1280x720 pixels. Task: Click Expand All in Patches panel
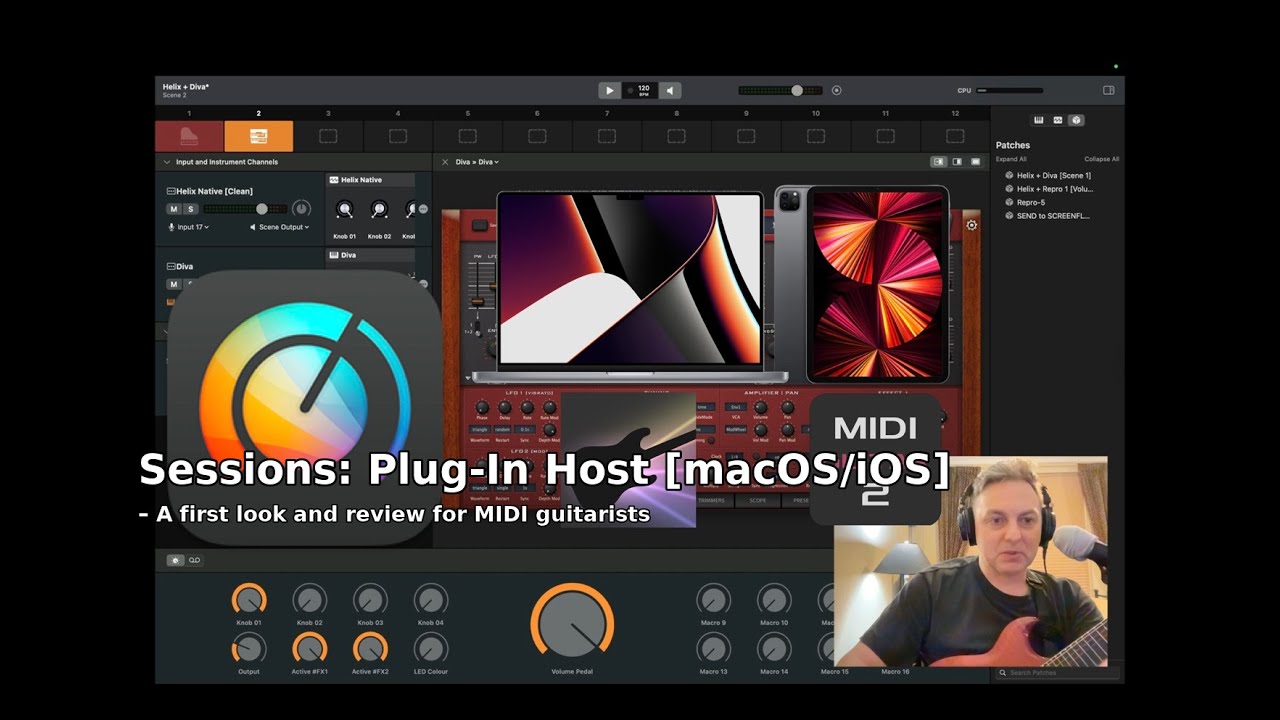[x=1011, y=159]
